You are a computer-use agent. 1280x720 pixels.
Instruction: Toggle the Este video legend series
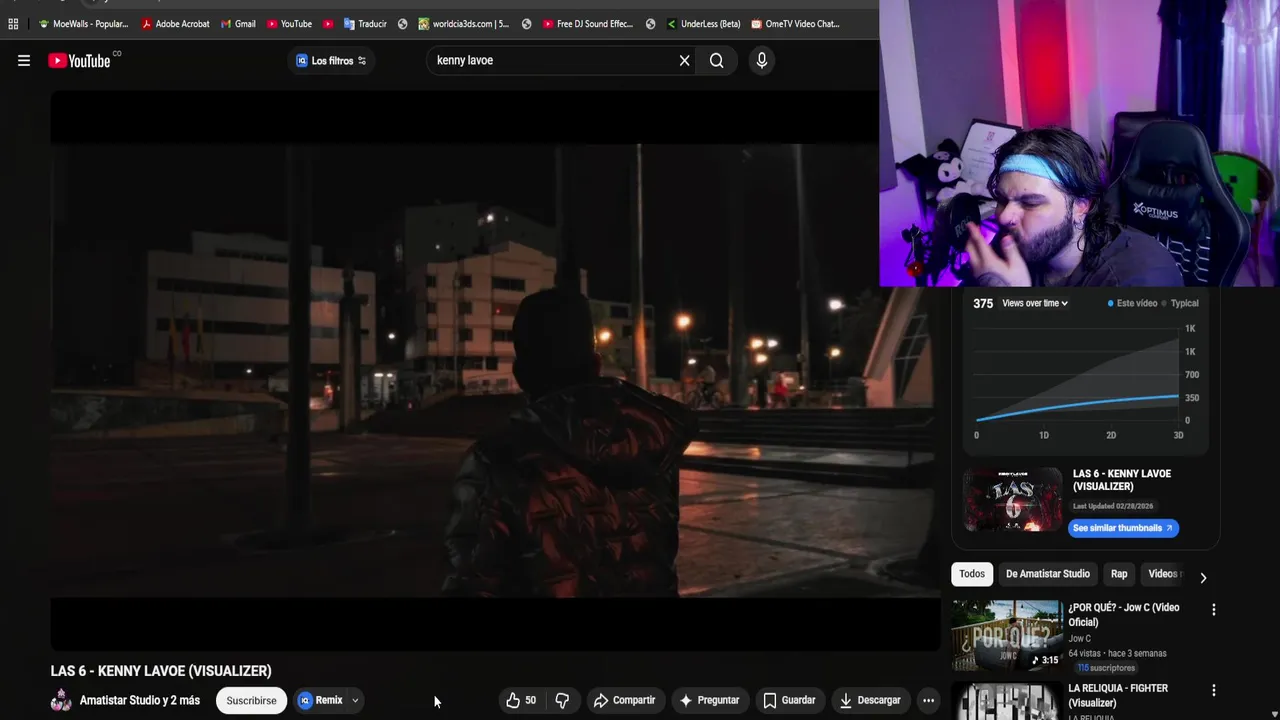tap(1132, 304)
